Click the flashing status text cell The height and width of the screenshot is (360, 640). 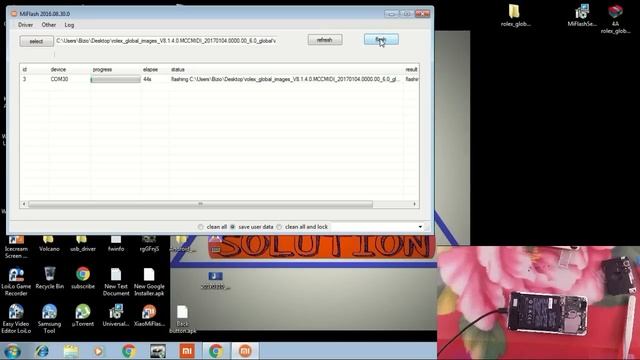tap(285, 79)
